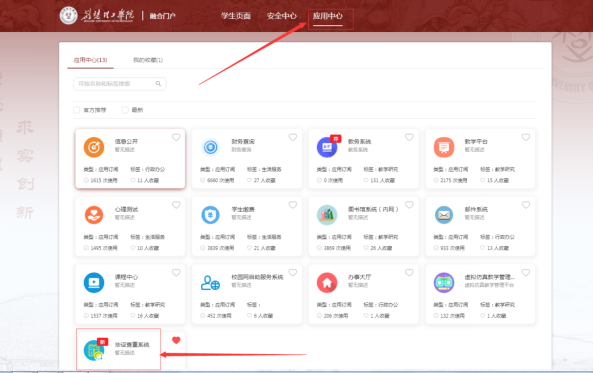The image size is (593, 373).
Task: Click the search magnifier icon
Action: 158,84
